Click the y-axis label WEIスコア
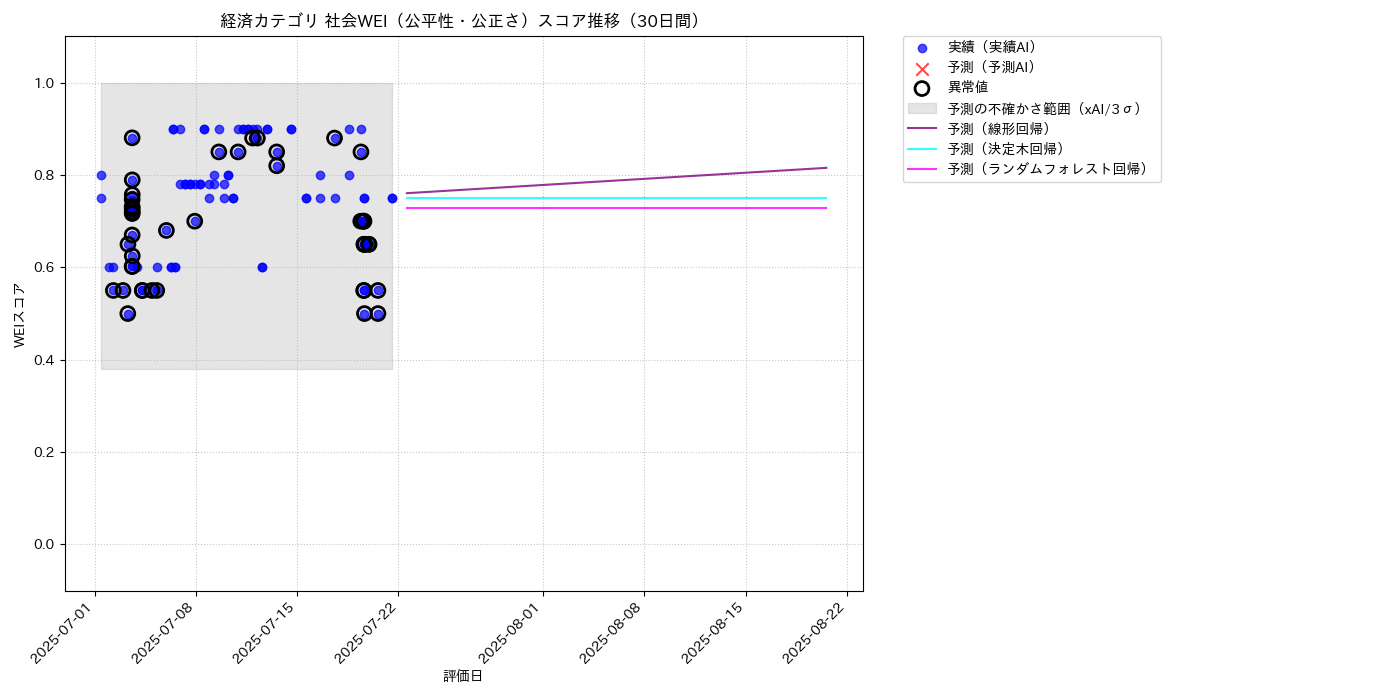 (20, 314)
